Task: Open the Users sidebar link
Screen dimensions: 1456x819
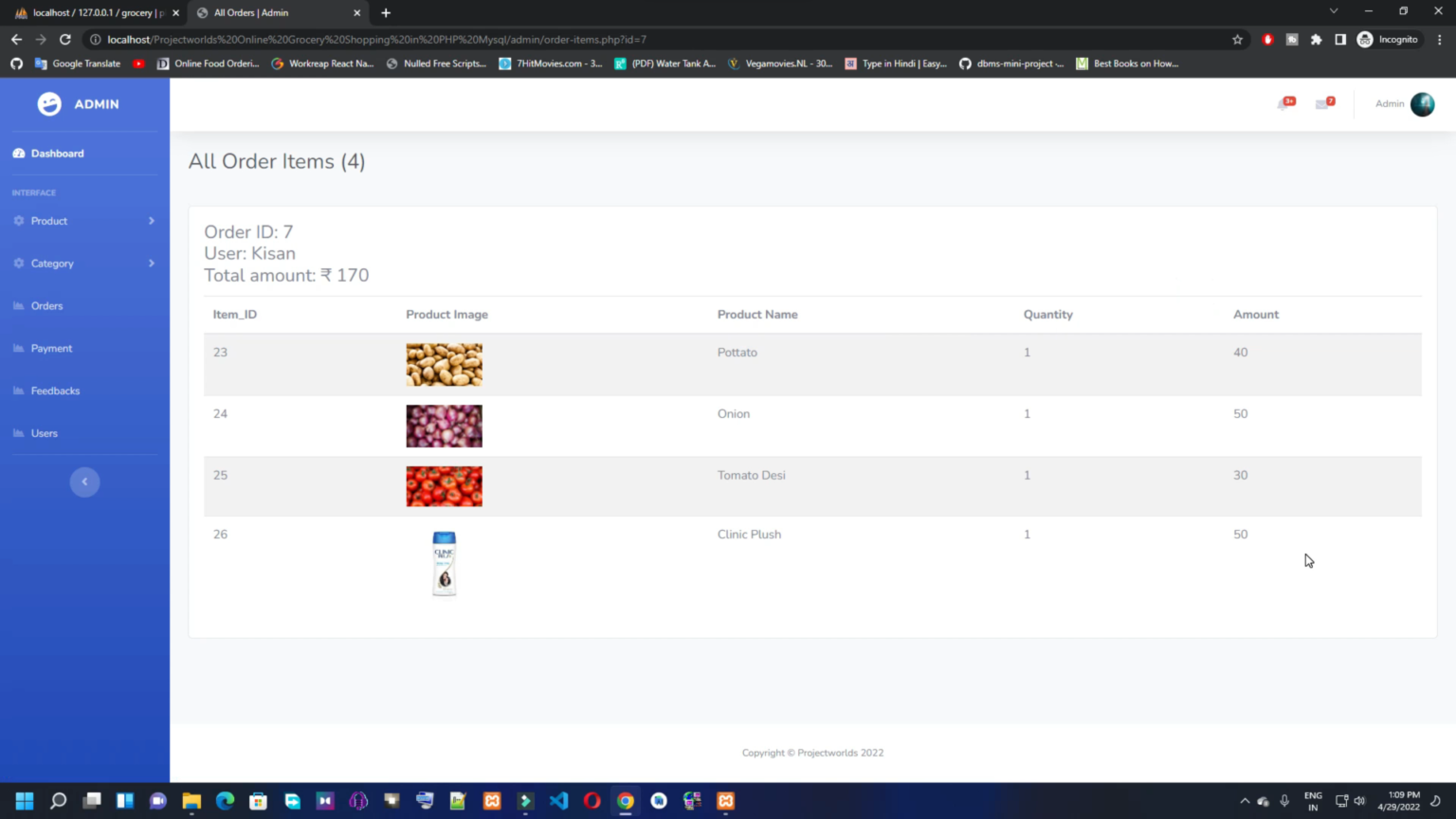Action: tap(45, 433)
